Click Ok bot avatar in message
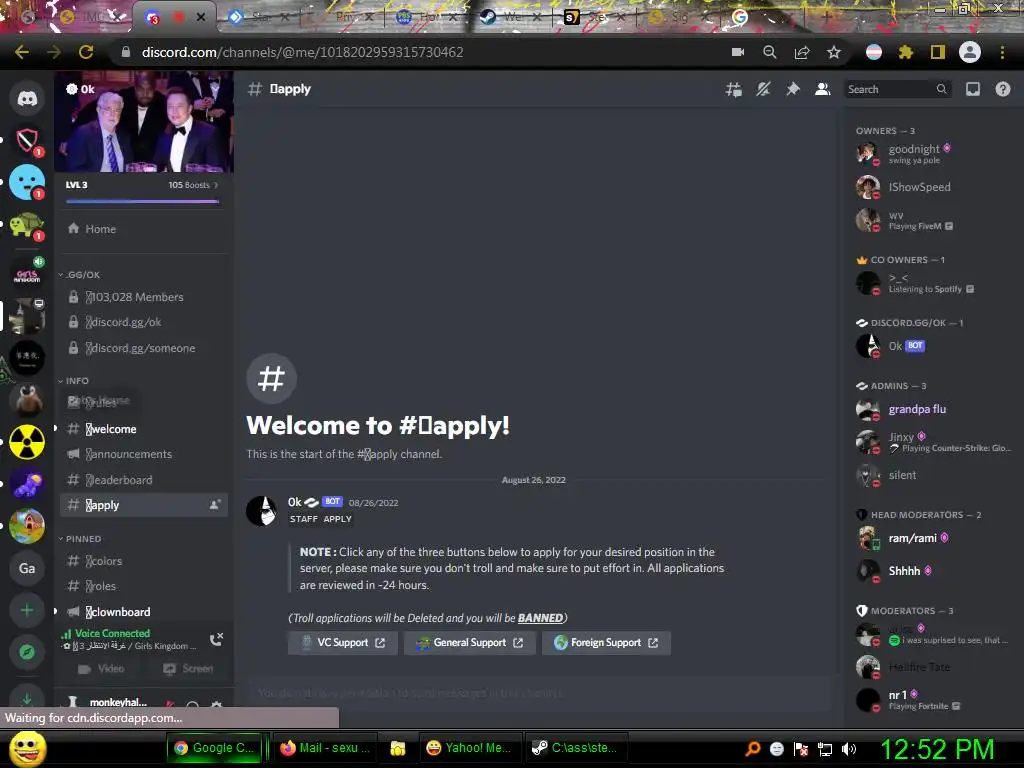1024x768 pixels. click(261, 510)
